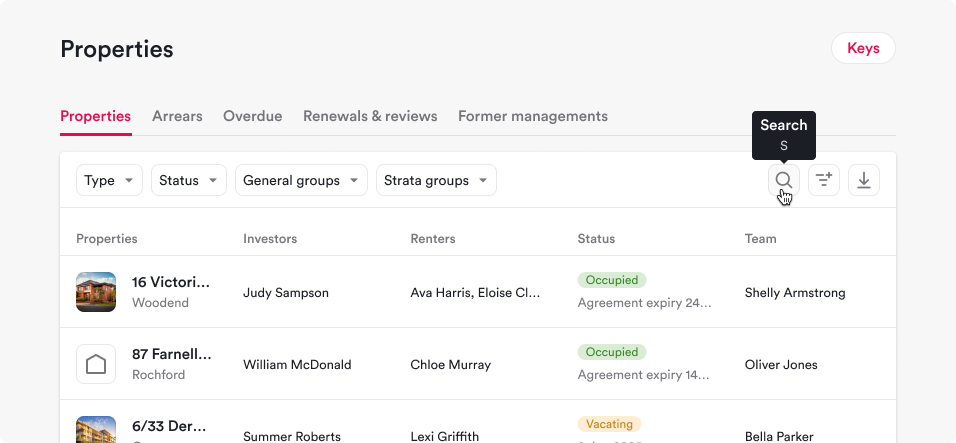
Task: Click the Team column header
Action: (760, 239)
